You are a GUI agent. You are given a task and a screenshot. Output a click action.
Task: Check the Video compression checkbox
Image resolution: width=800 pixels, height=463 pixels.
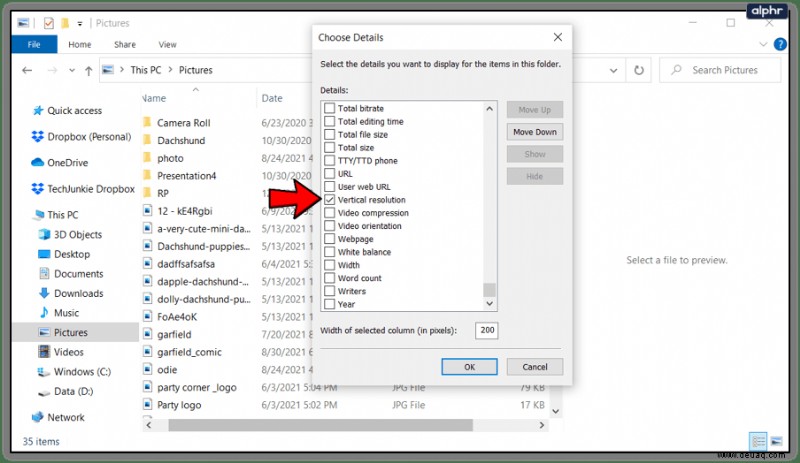coord(330,213)
